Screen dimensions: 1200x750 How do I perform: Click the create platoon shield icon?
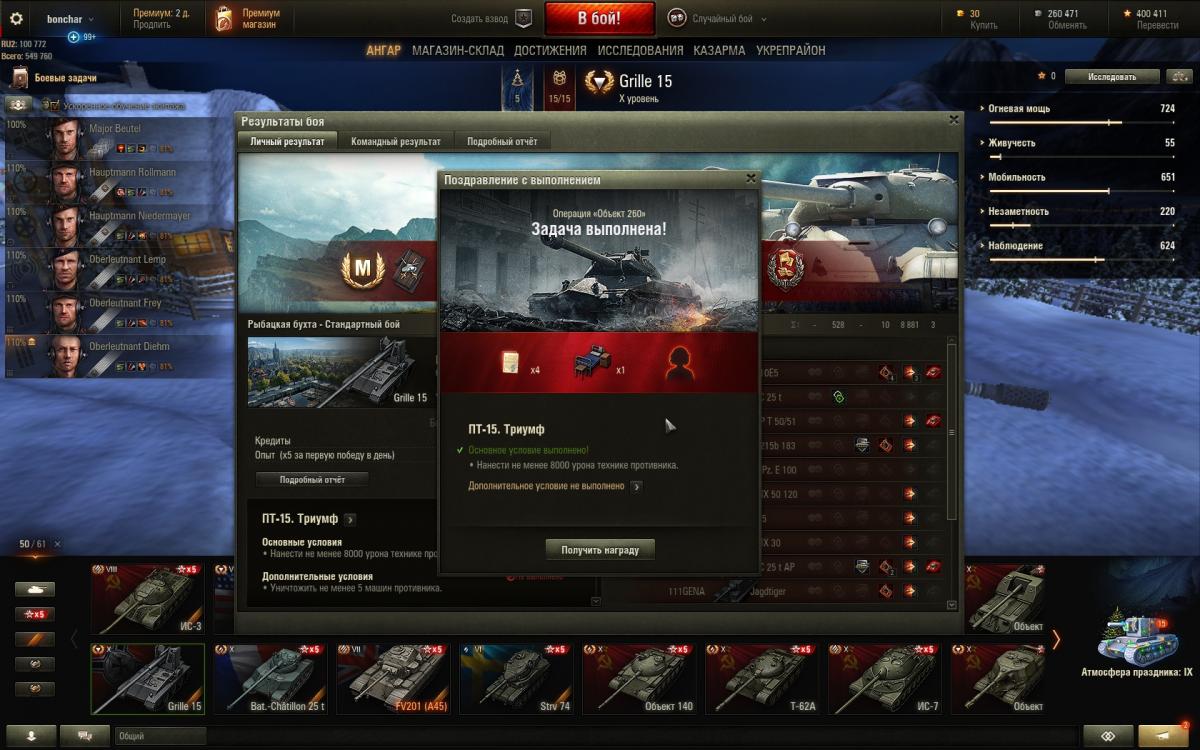pos(523,18)
